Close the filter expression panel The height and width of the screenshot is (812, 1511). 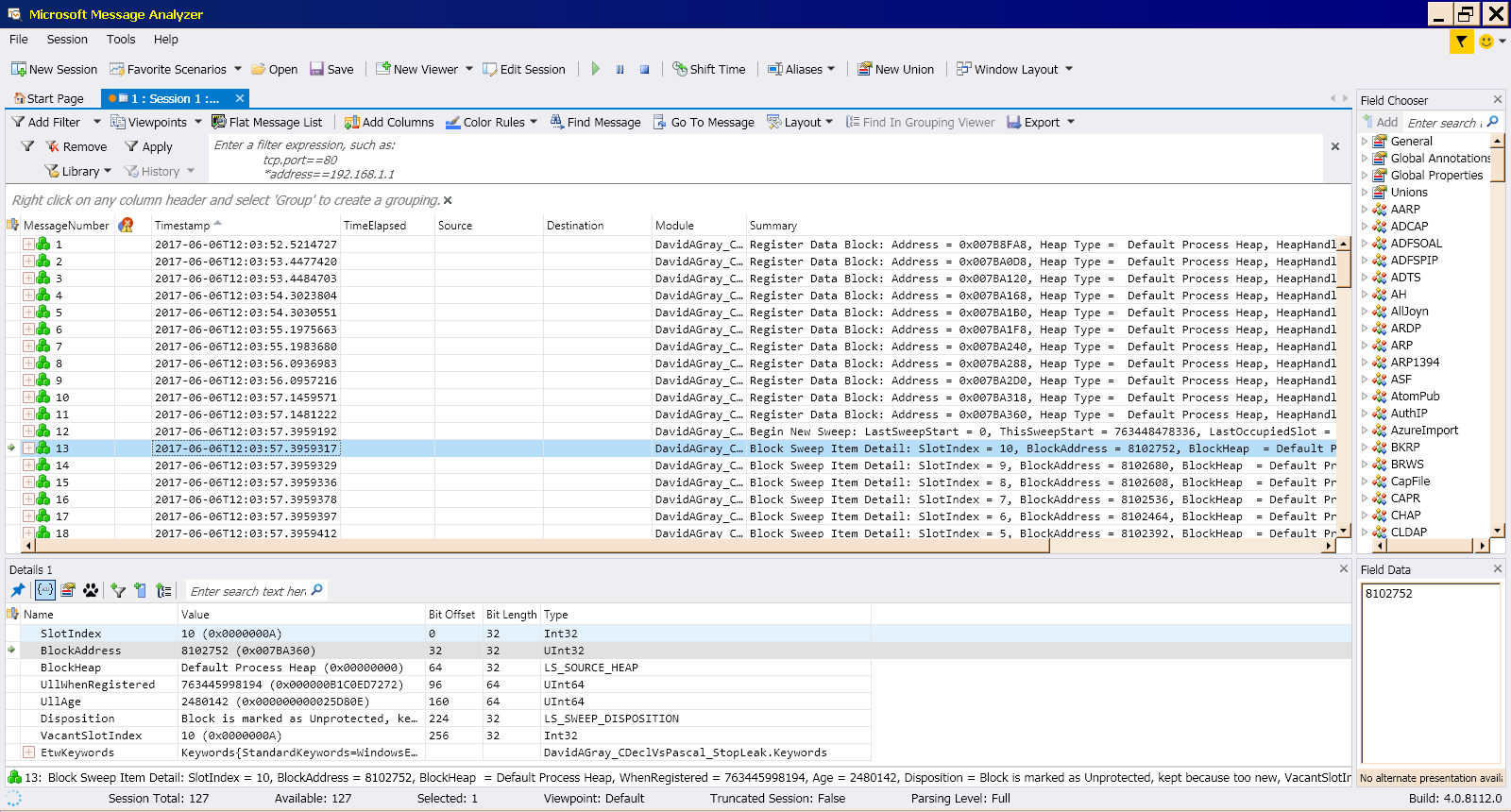pos(1335,146)
